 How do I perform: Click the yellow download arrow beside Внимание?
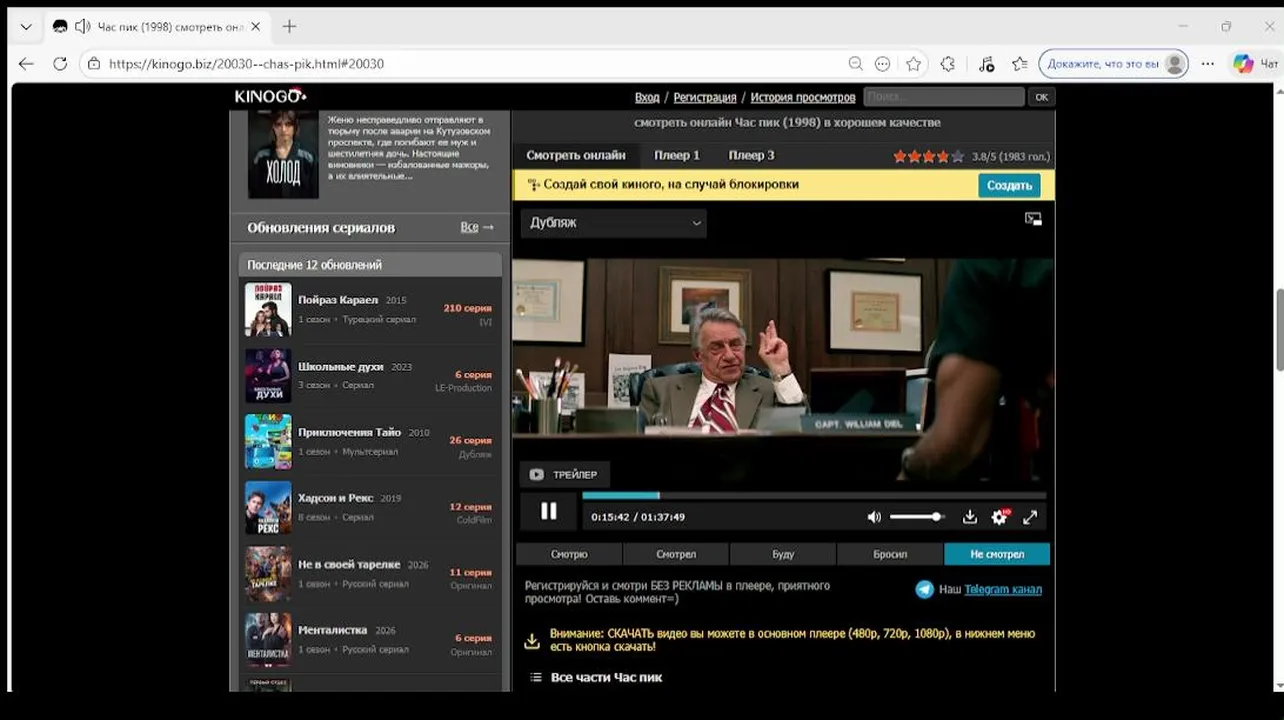click(x=533, y=640)
